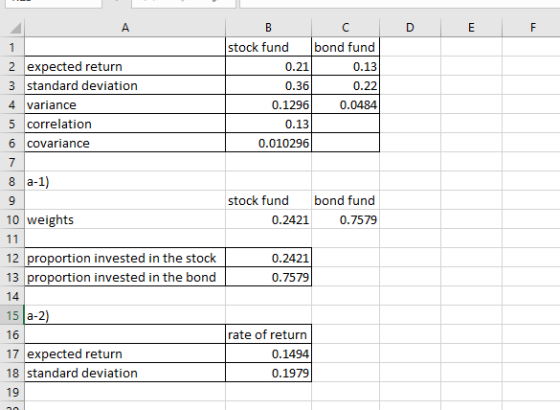Click the select-all corner triangle

tap(15, 28)
